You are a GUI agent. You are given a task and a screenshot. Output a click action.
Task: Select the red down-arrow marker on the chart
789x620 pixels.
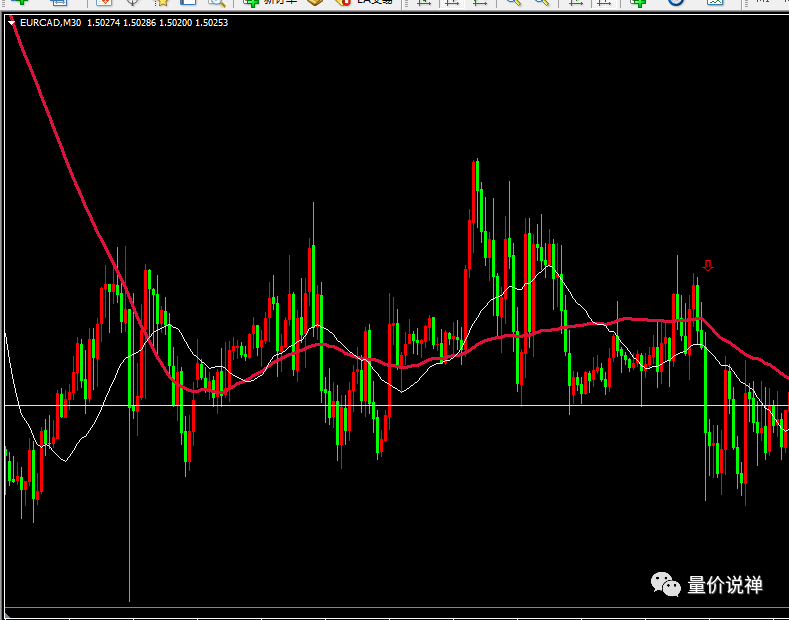[x=708, y=266]
